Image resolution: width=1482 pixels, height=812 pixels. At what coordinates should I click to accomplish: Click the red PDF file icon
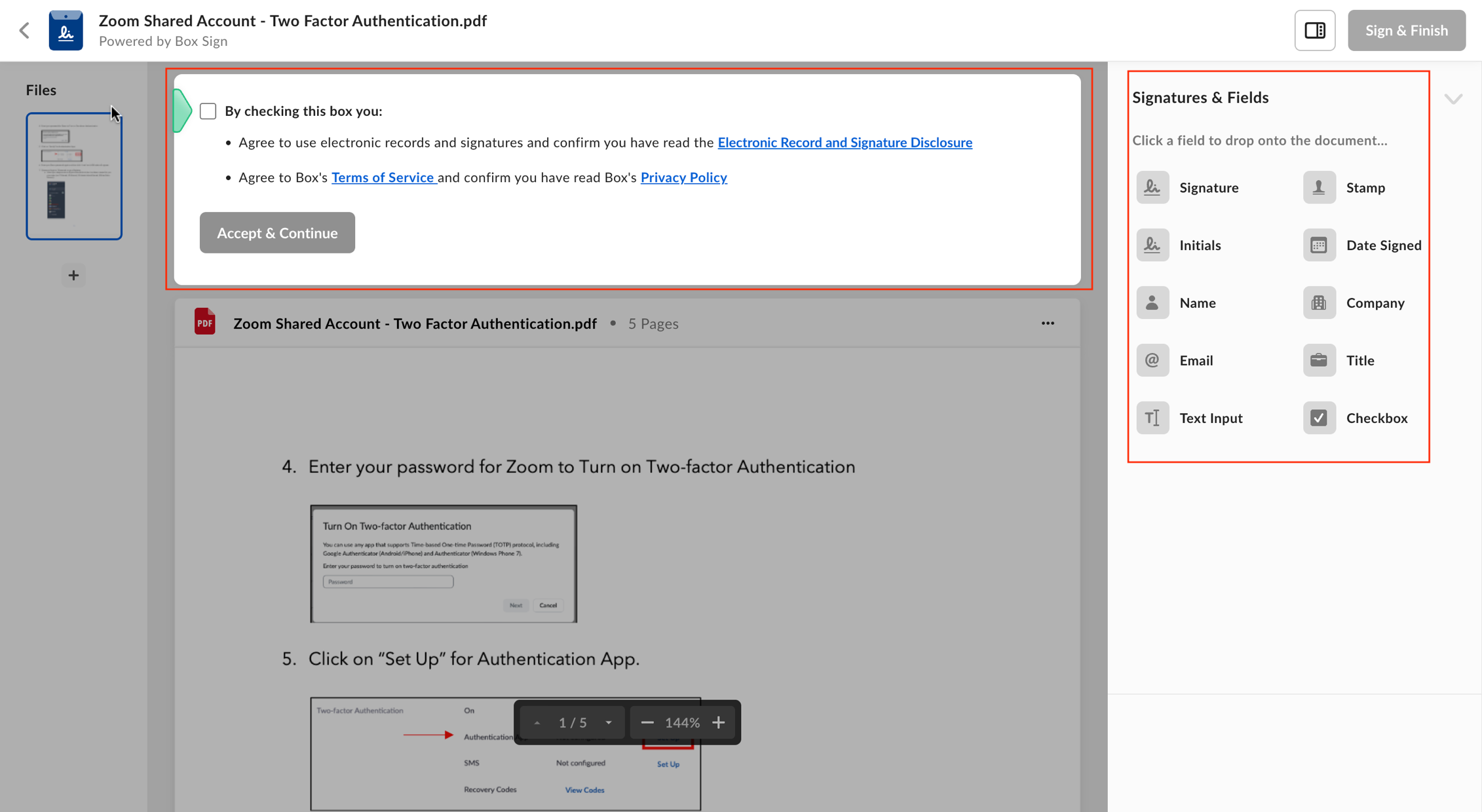coord(205,322)
